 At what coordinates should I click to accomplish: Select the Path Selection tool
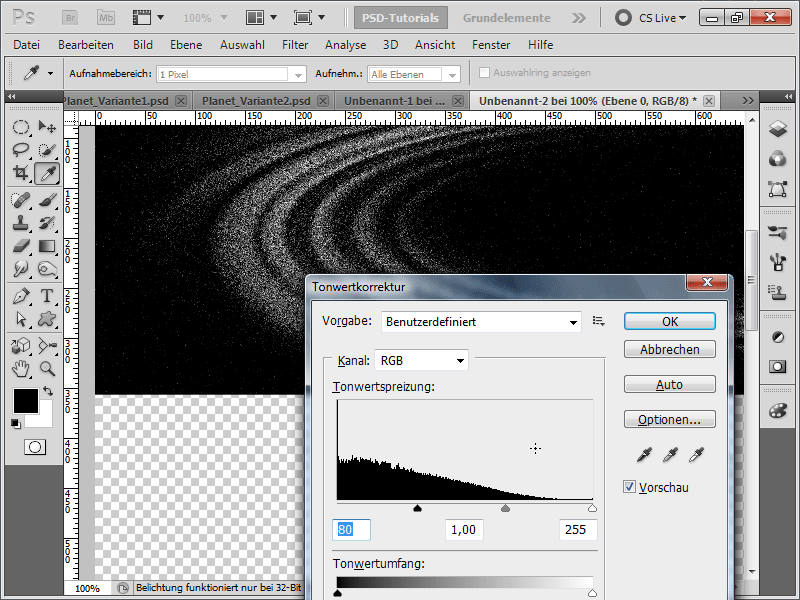click(x=20, y=319)
